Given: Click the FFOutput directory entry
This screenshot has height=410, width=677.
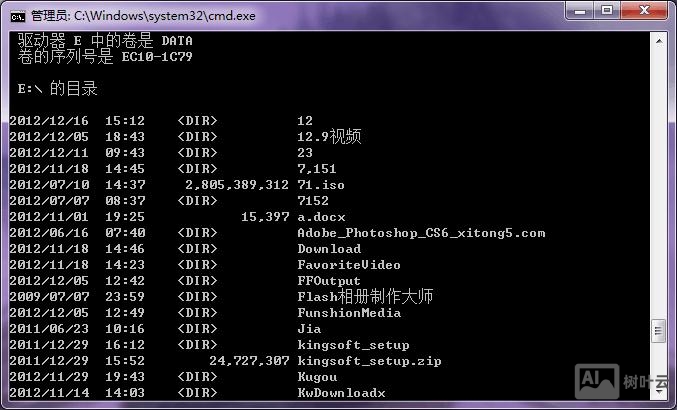Looking at the screenshot, I should pyautogui.click(x=329, y=281).
